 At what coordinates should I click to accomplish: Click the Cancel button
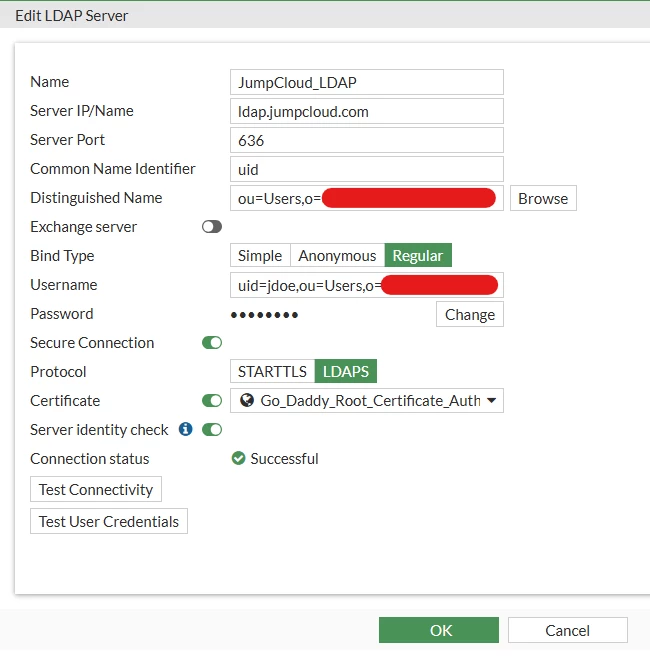click(567, 630)
